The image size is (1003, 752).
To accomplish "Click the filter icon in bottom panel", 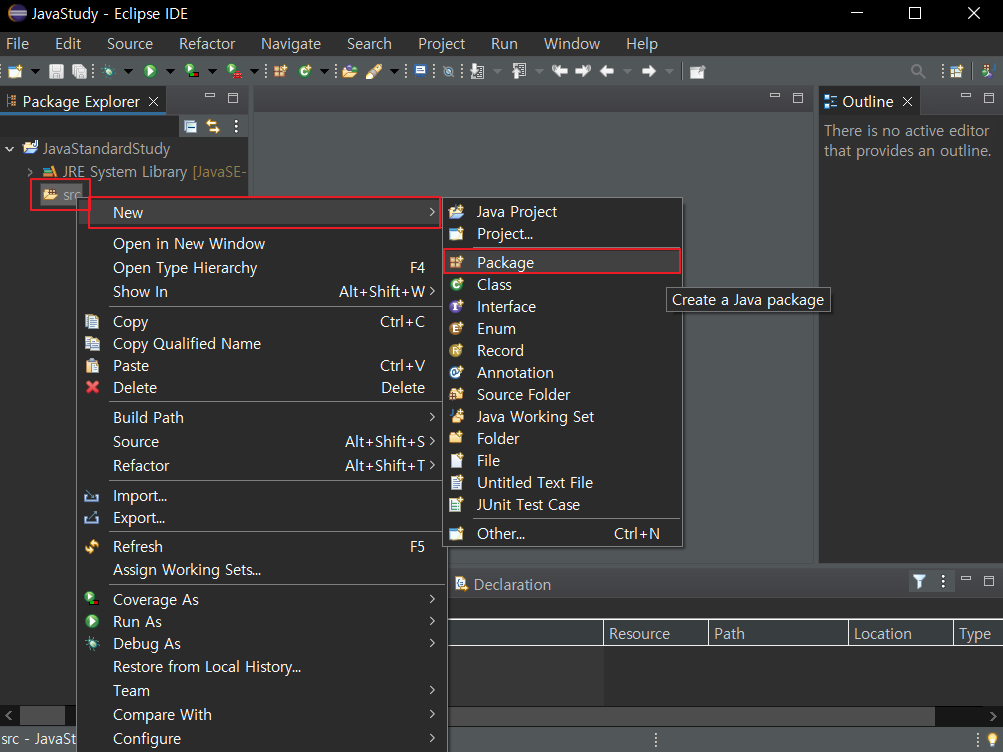I will [919, 581].
